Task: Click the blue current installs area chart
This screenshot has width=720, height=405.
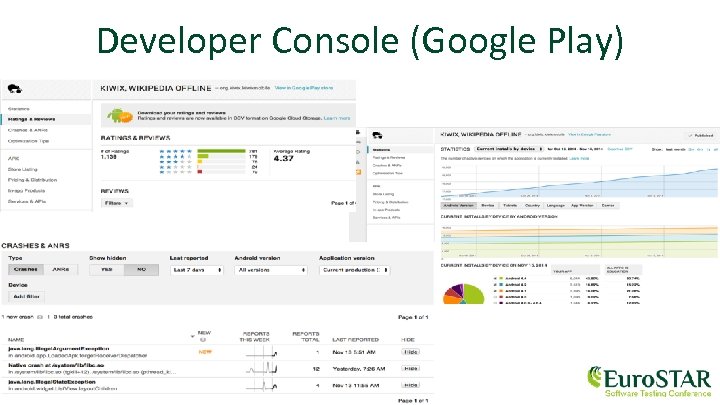Action: (579, 182)
